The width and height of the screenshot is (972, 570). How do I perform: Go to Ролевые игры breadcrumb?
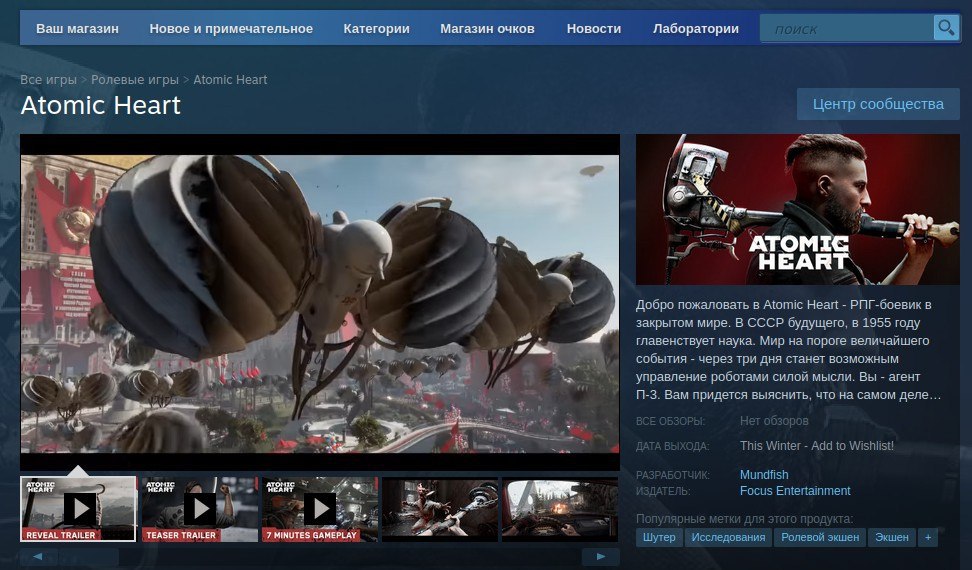[135, 79]
